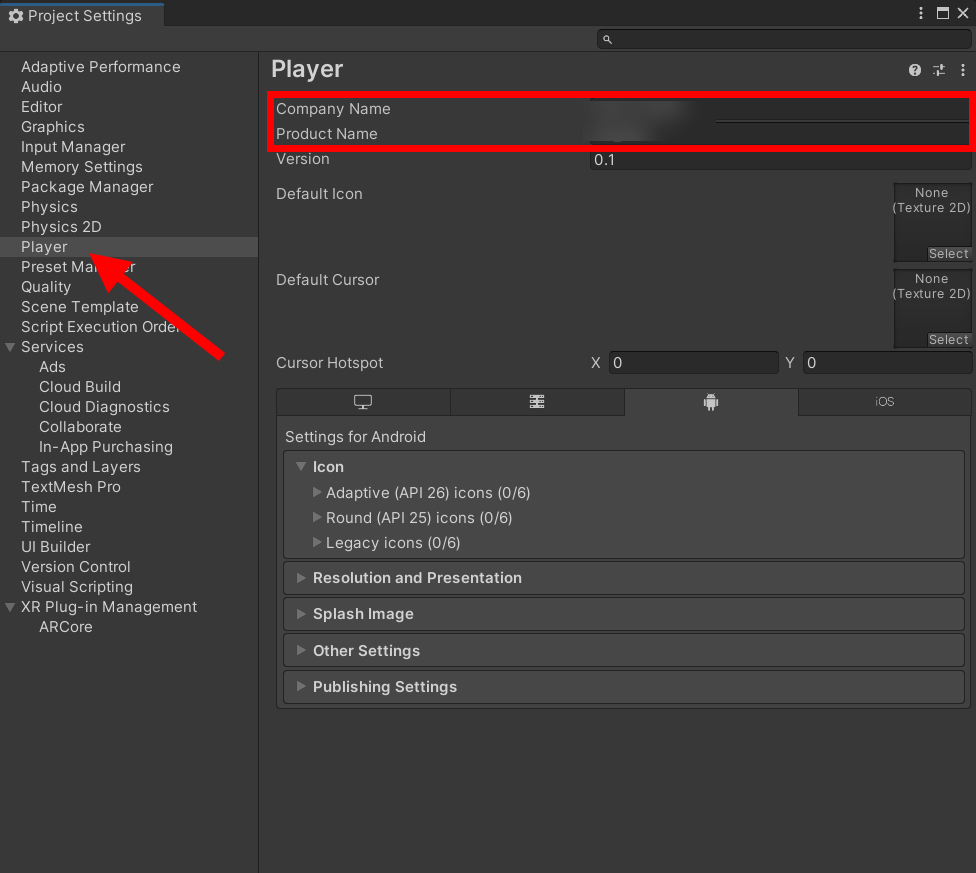Open TextMesh Pro settings
The height and width of the screenshot is (873, 976).
point(71,487)
